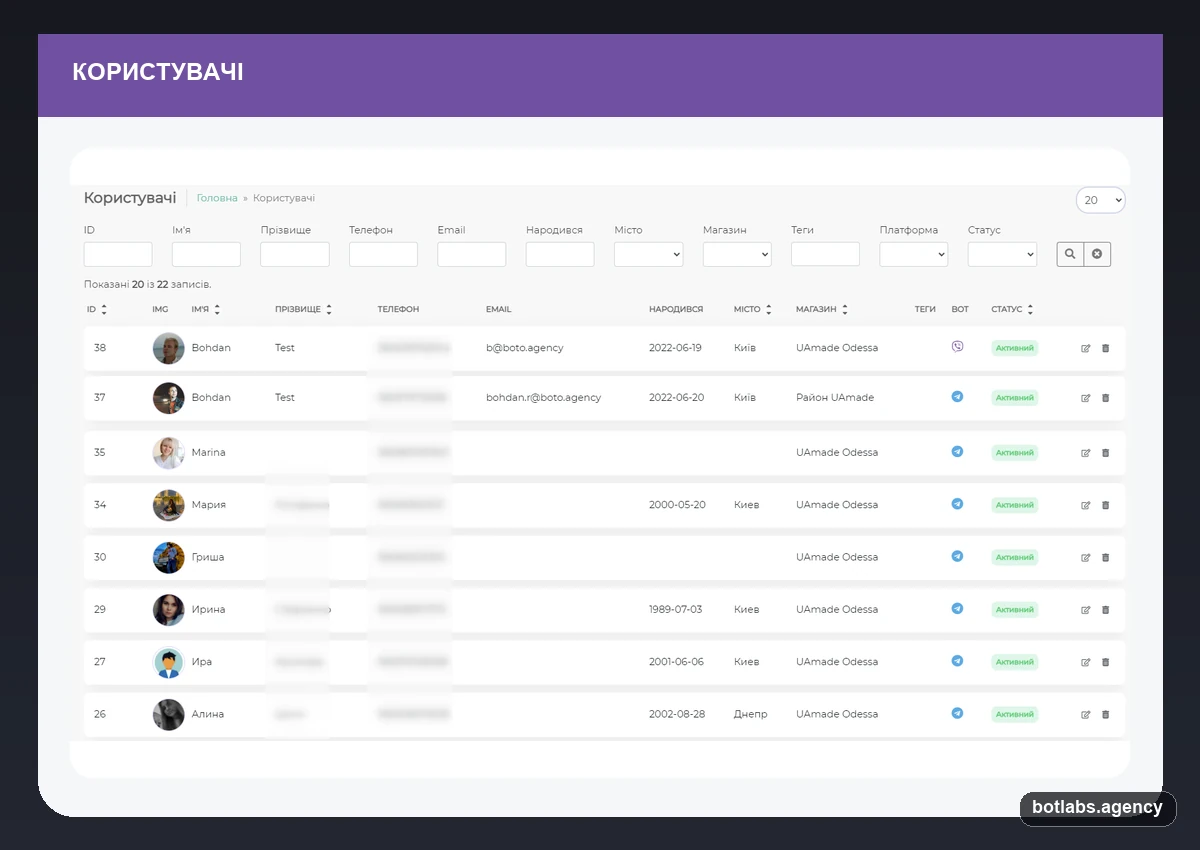Click the city cell Днепр
The width and height of the screenshot is (1200, 850).
[x=750, y=715]
